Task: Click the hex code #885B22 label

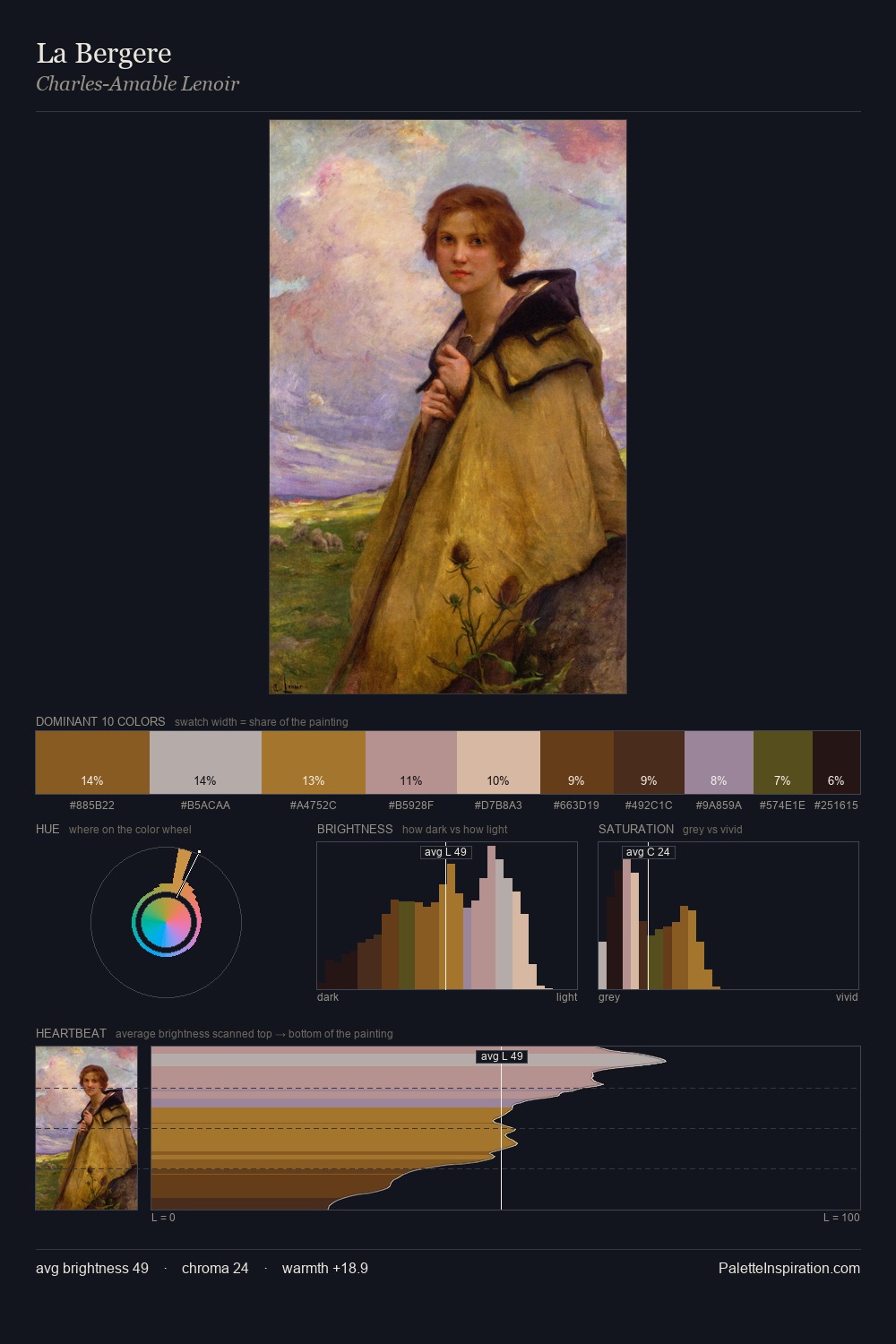Action: (92, 806)
